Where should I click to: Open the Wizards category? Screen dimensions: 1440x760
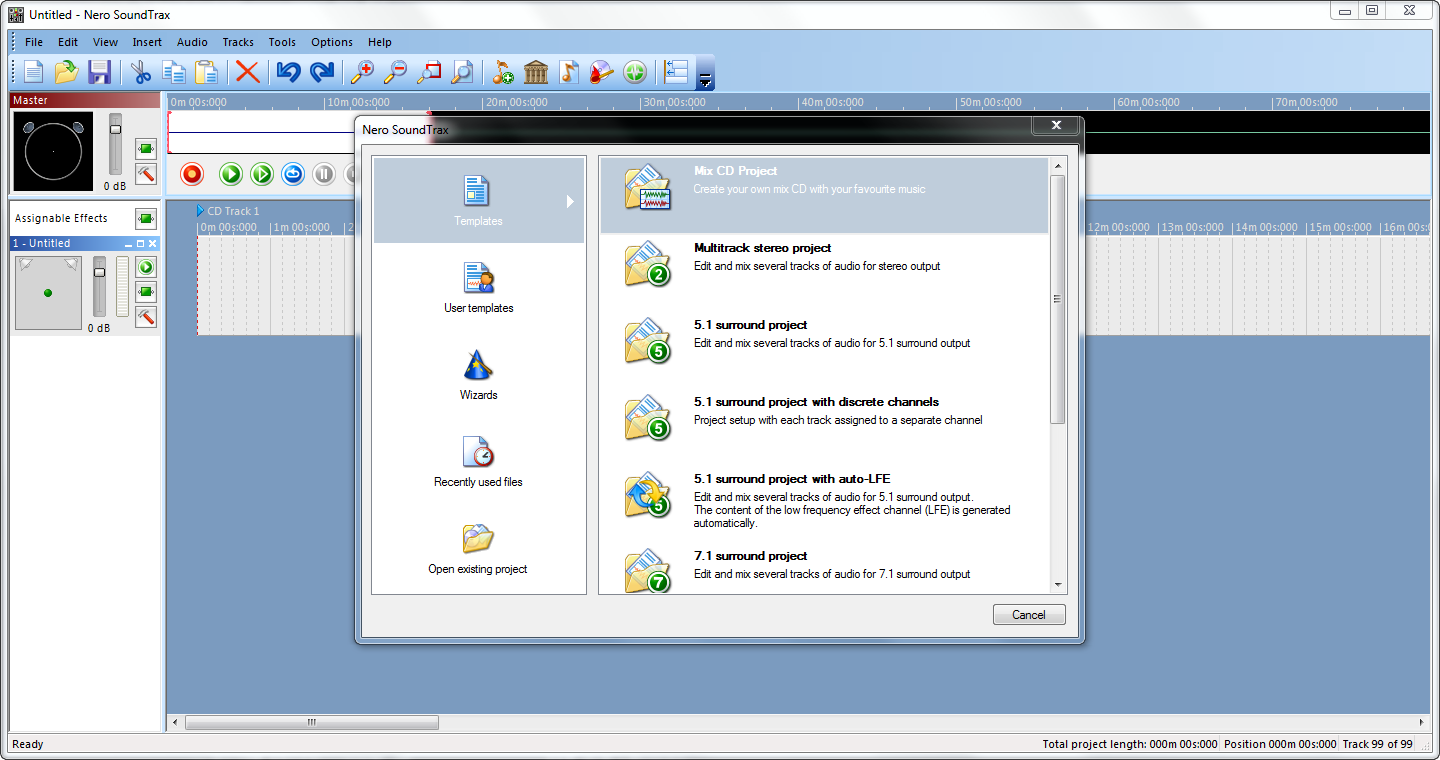(478, 376)
